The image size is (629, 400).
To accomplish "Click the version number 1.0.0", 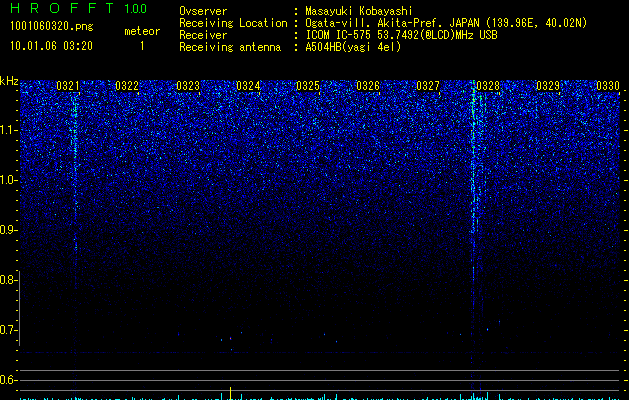I will pos(136,8).
